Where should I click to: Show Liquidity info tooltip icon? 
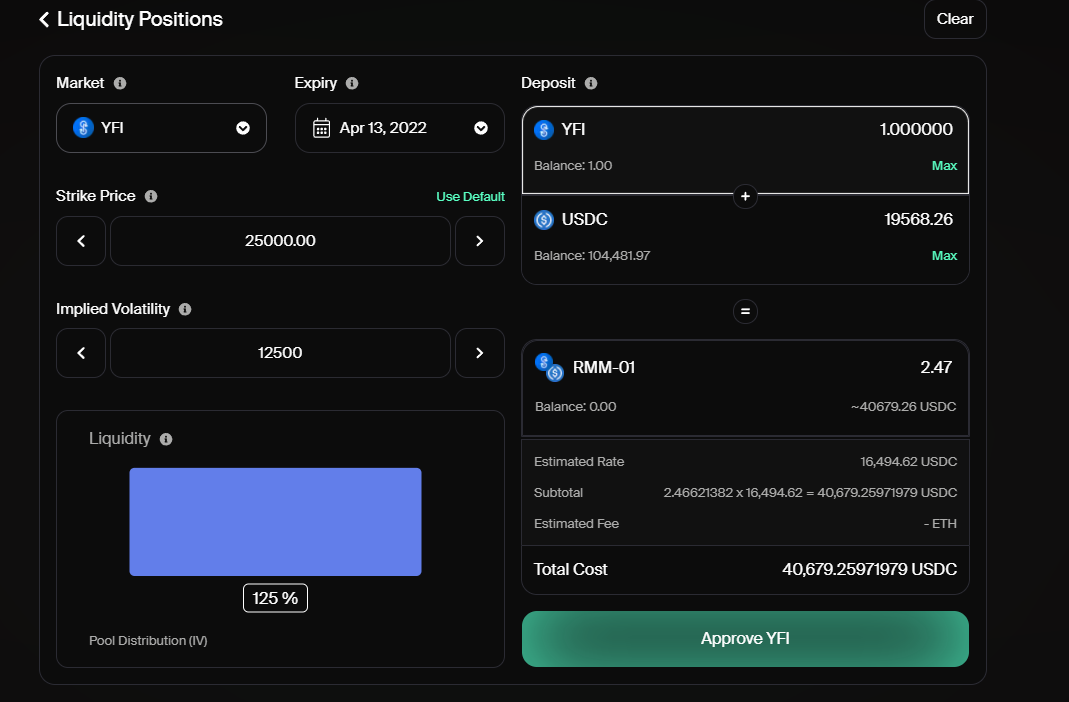[166, 439]
